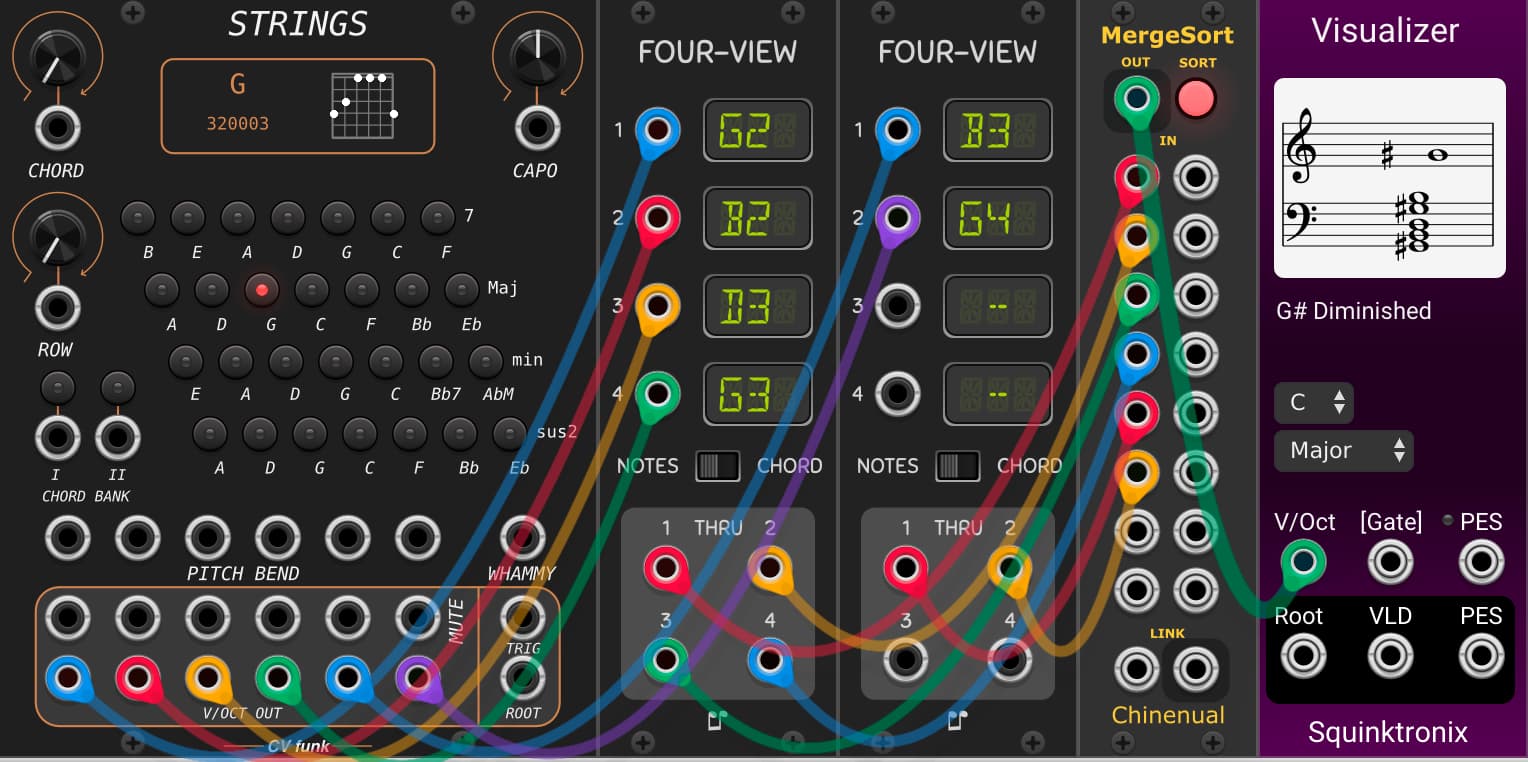
Task: Click the Root output jack on Visualizer
Action: coord(1301,656)
